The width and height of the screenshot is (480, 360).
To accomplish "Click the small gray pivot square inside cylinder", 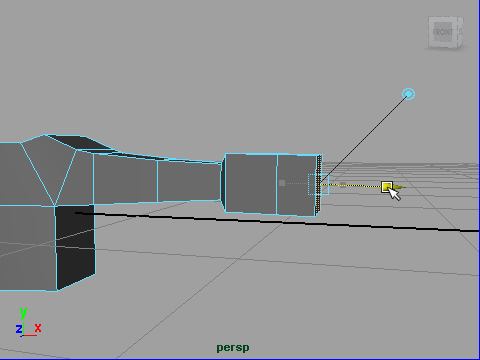I will pos(282,183).
